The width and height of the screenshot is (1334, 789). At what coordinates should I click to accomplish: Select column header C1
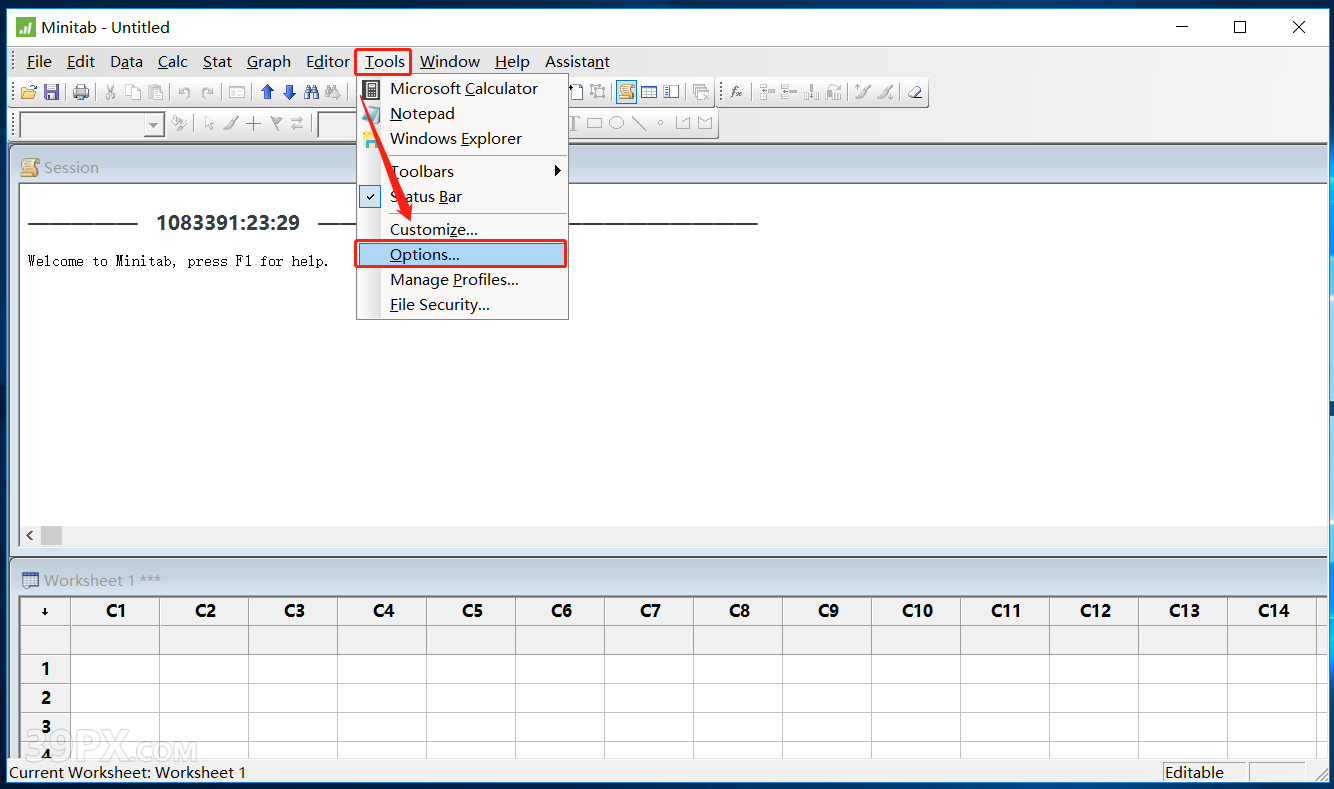click(x=115, y=611)
